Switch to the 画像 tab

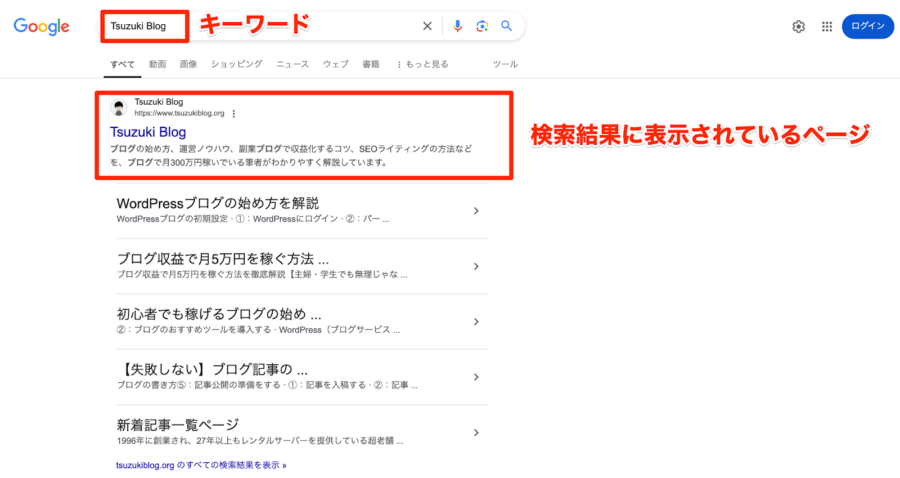[188, 64]
